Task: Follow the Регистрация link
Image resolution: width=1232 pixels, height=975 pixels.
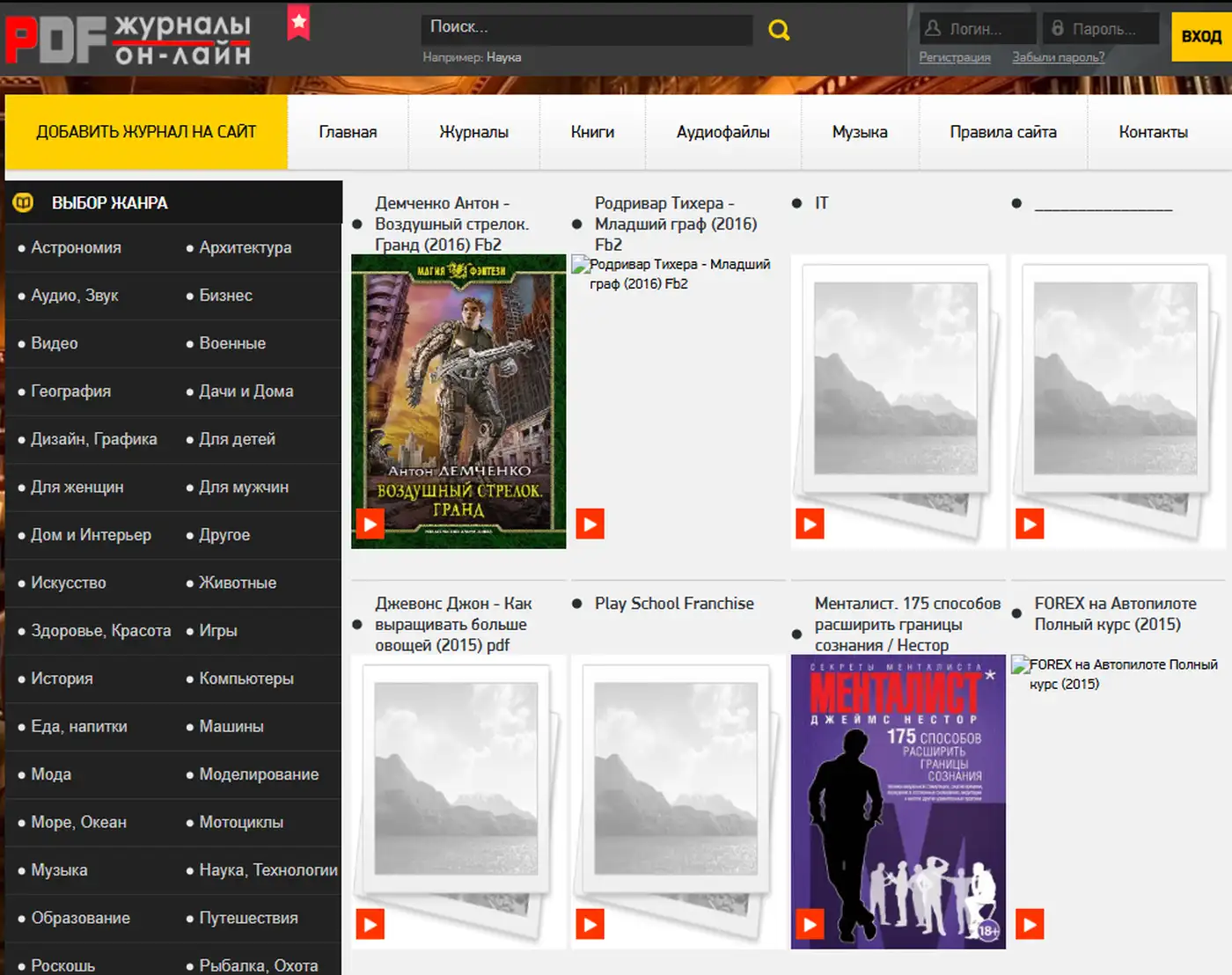Action: click(x=954, y=57)
